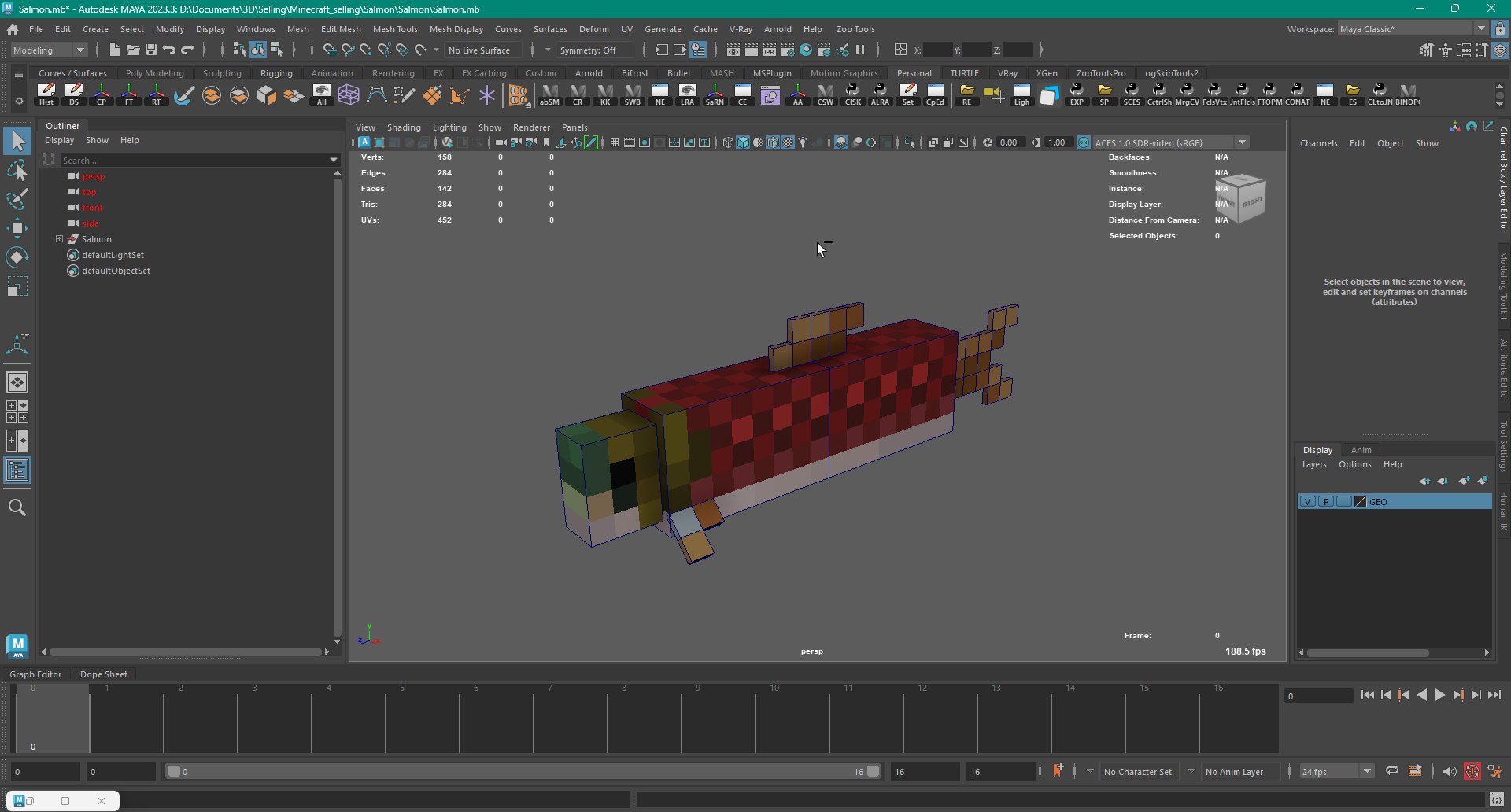Click the Snap to grids icon

coord(330,50)
